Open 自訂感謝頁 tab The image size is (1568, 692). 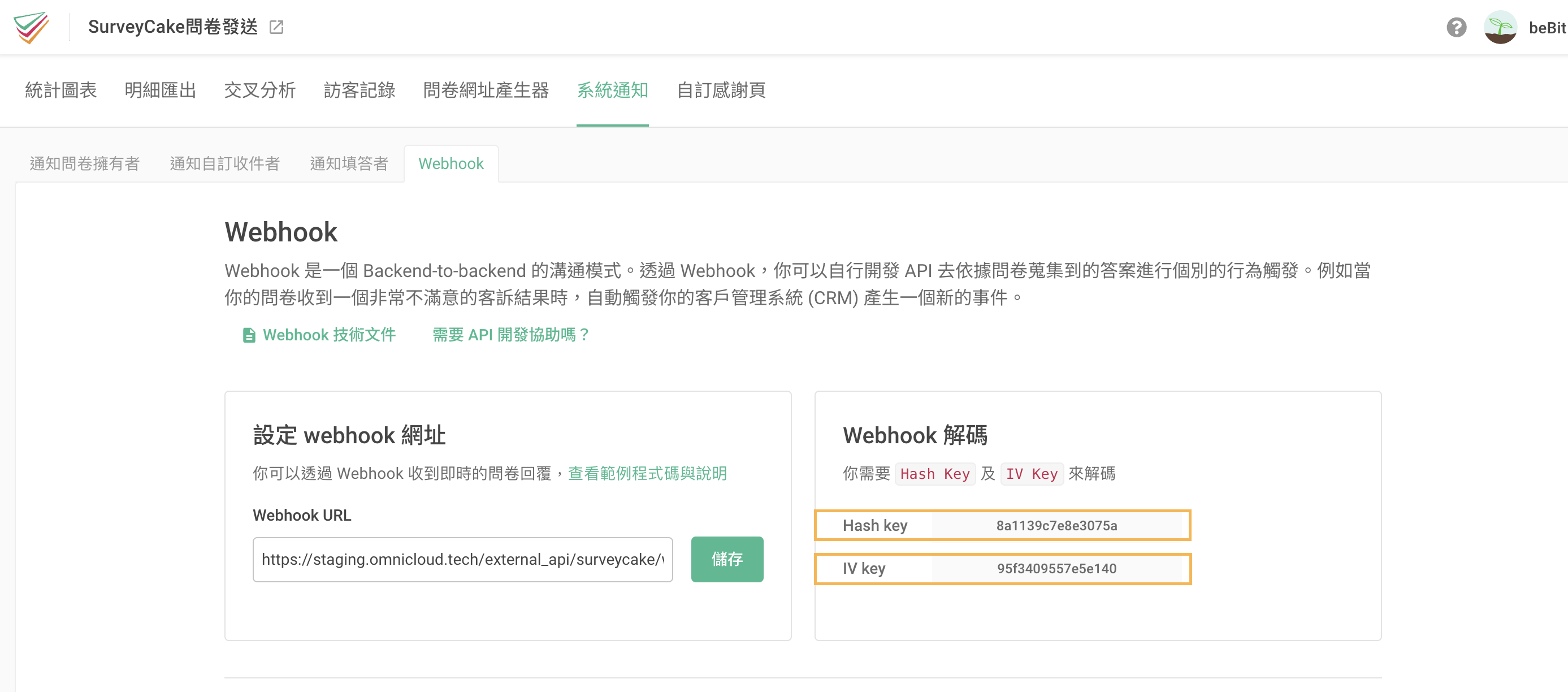click(721, 90)
